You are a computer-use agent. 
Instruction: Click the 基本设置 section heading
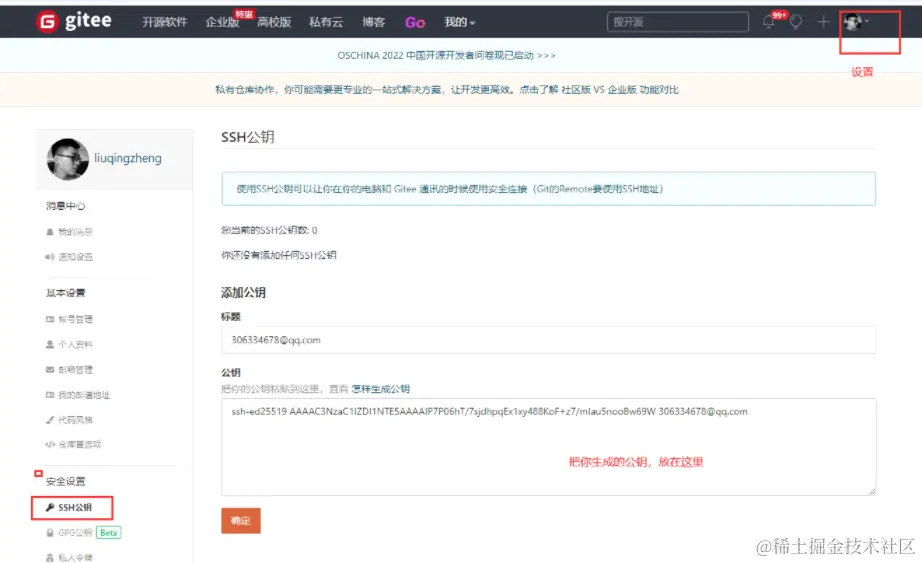tap(66, 293)
